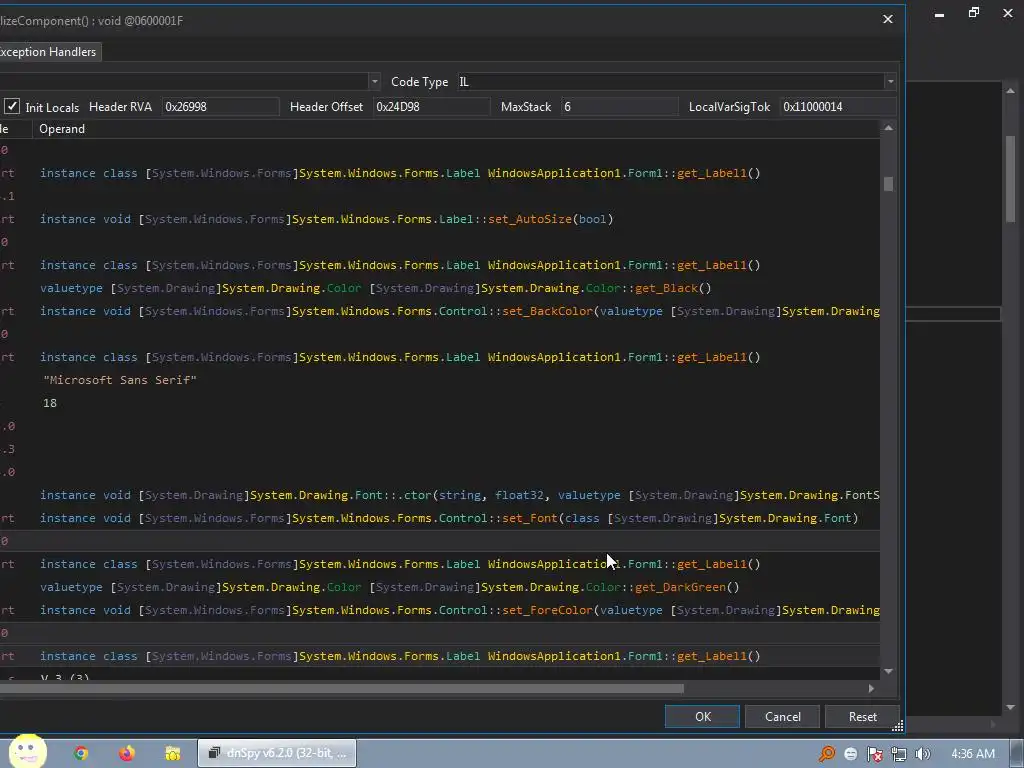Launch Firefox from the taskbar
1024x768 pixels.
(127, 753)
